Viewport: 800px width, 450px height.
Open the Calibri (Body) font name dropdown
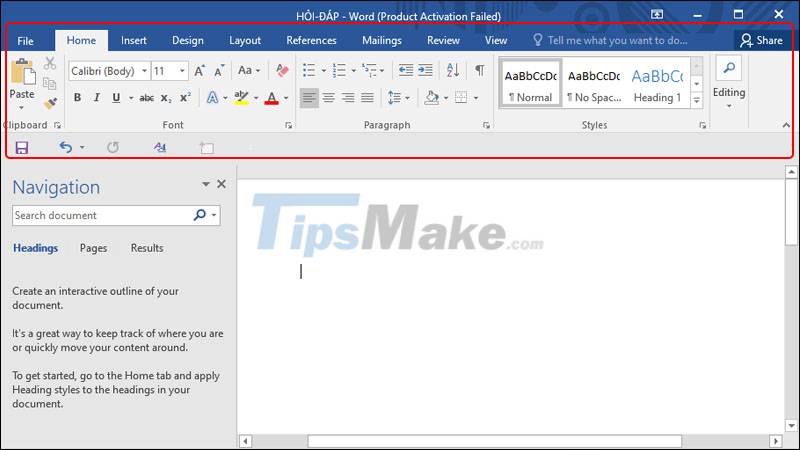click(144, 71)
